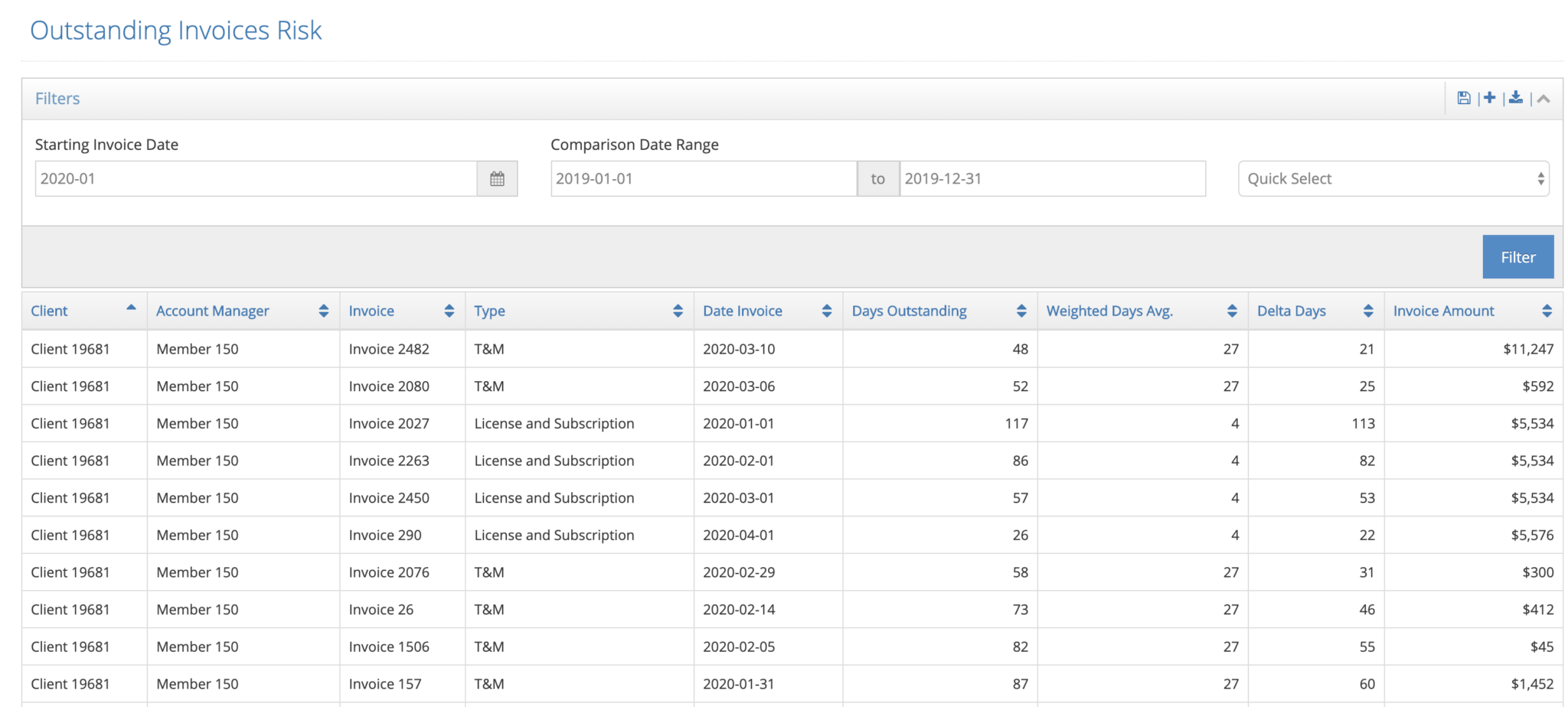Sort by Invoice Amount sort icon
Screen dimensions: 1568x707
(x=1547, y=311)
